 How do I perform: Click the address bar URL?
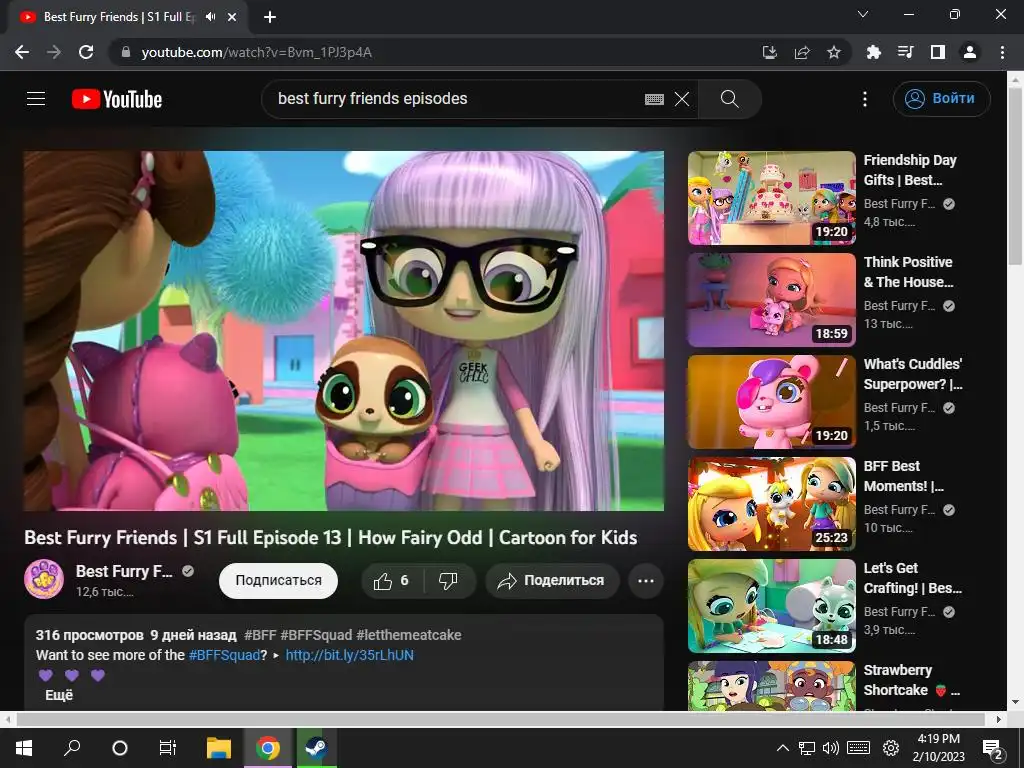256,52
